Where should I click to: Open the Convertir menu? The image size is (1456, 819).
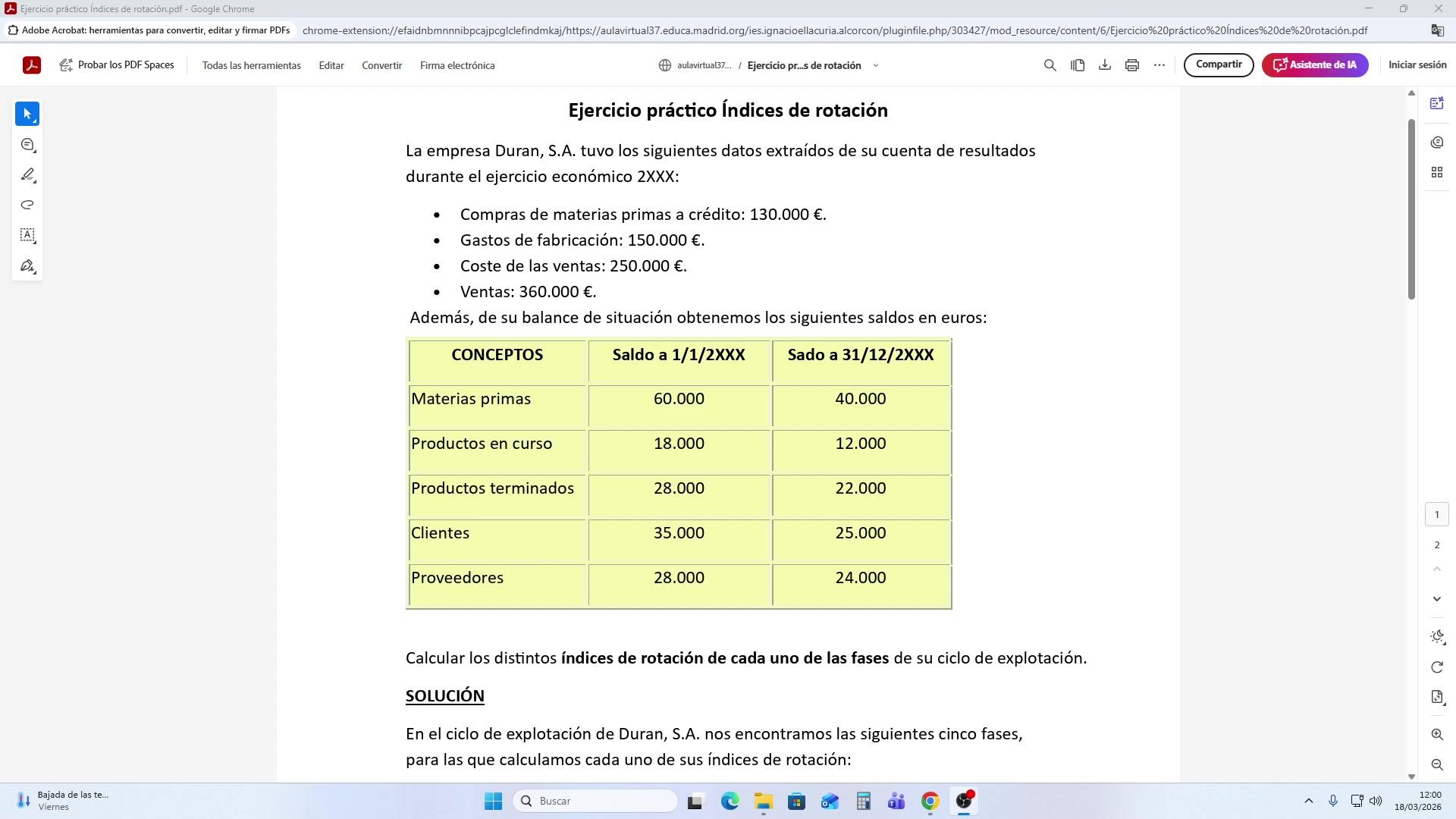pos(381,65)
